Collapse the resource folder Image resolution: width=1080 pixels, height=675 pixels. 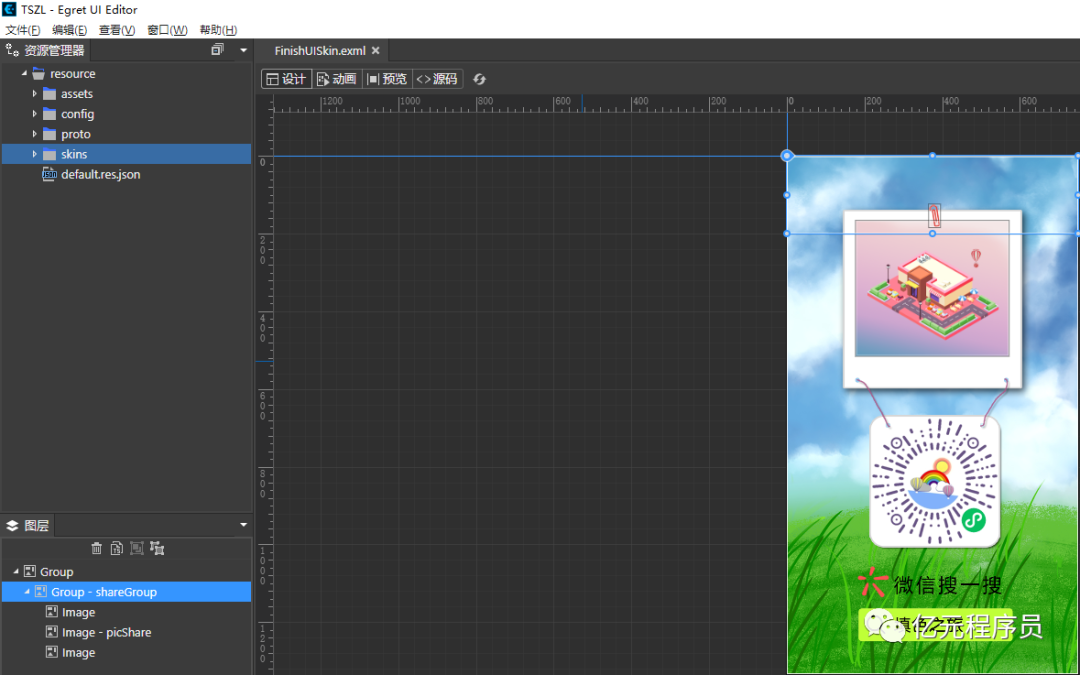click(x=24, y=73)
